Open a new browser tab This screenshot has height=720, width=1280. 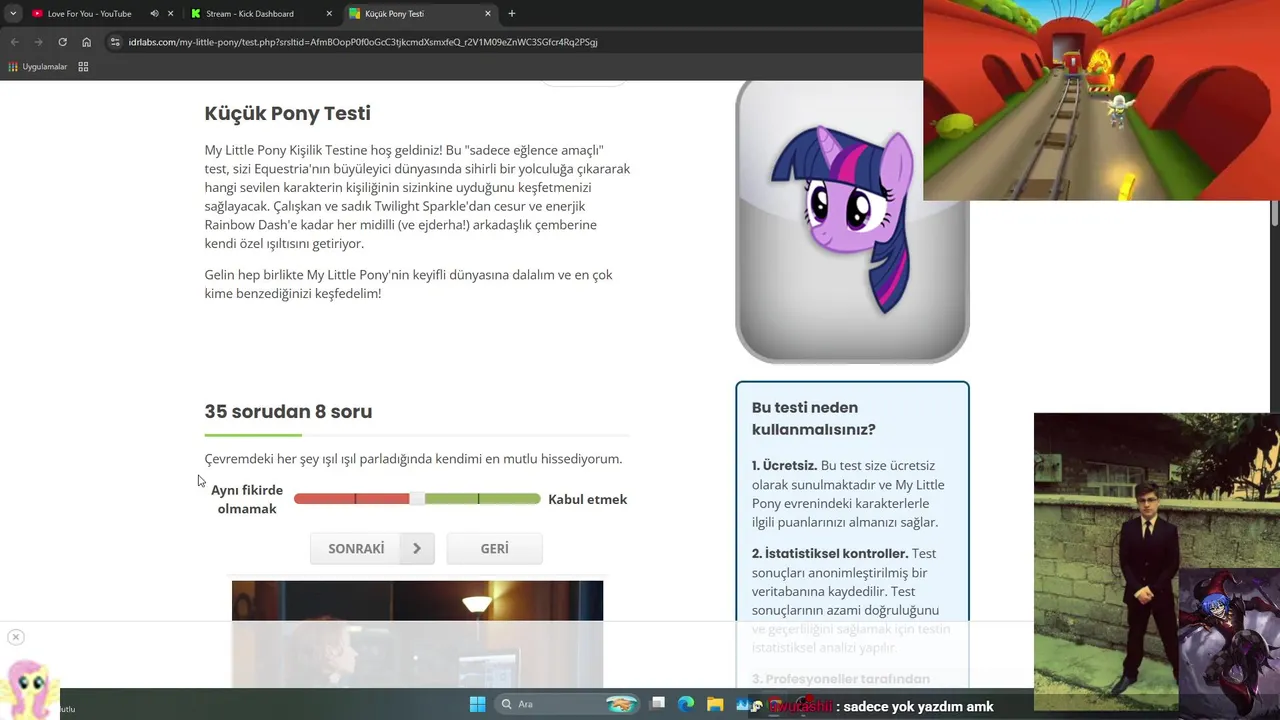pyautogui.click(x=512, y=14)
